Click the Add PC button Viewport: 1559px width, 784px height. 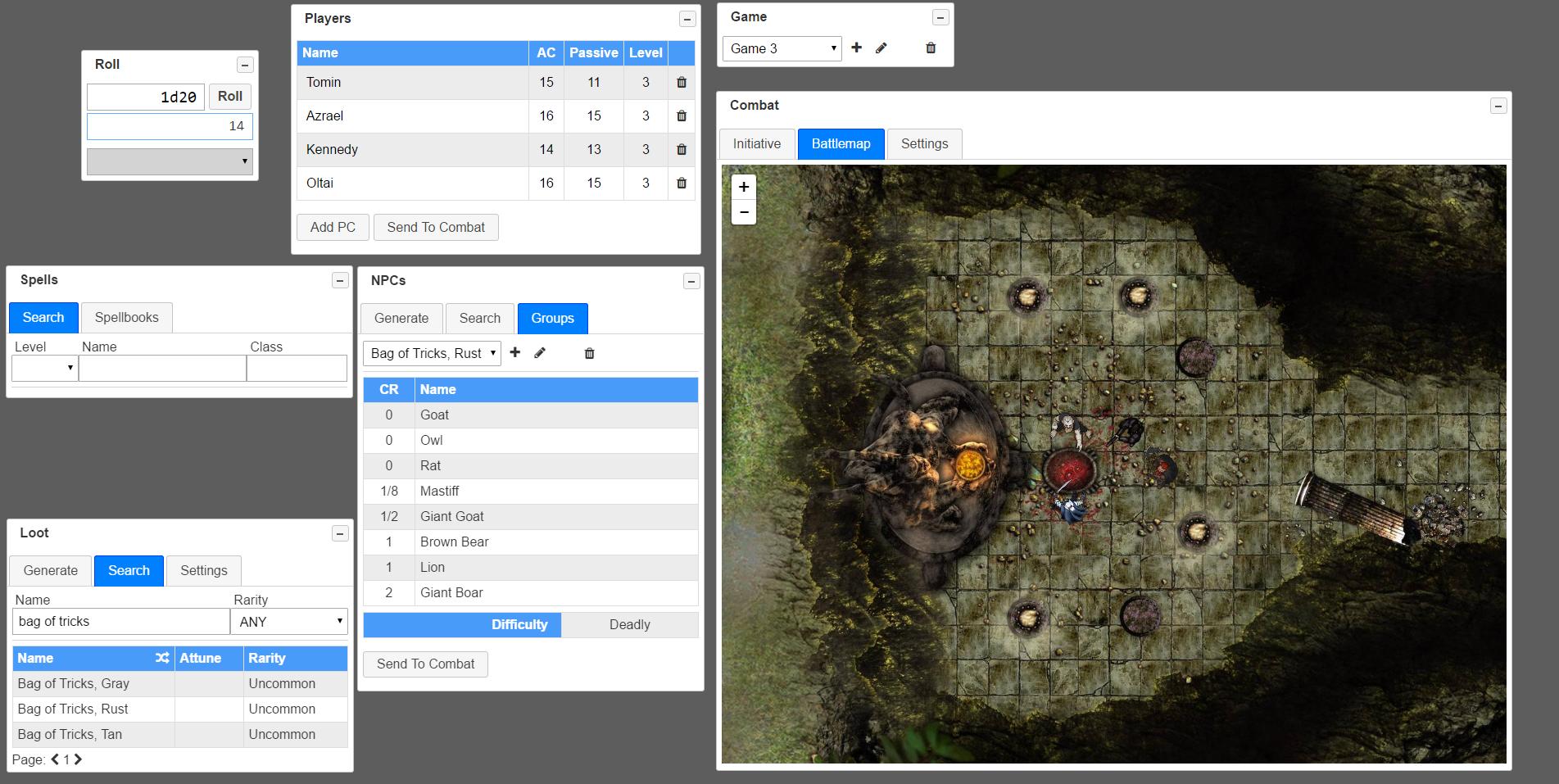[x=333, y=228]
